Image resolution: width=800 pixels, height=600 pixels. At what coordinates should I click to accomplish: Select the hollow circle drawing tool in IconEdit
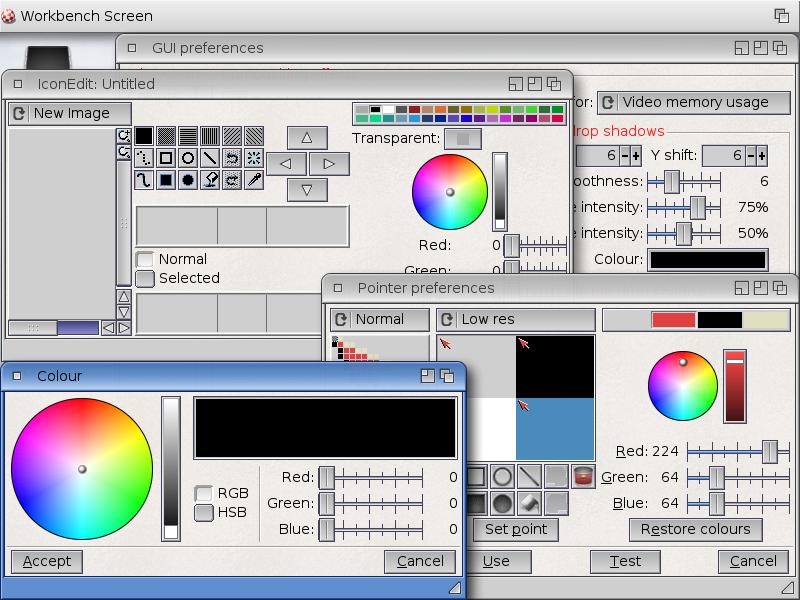pos(188,158)
